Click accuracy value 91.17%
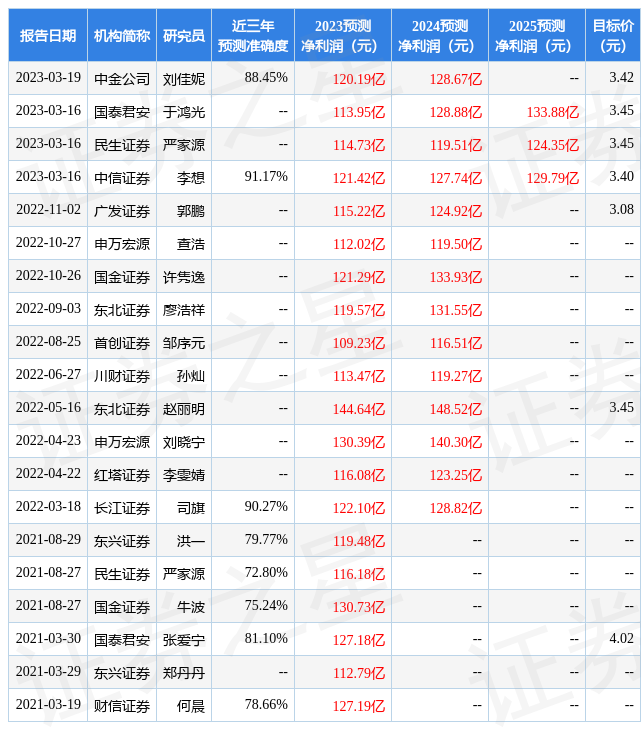641x730 pixels. (266, 177)
